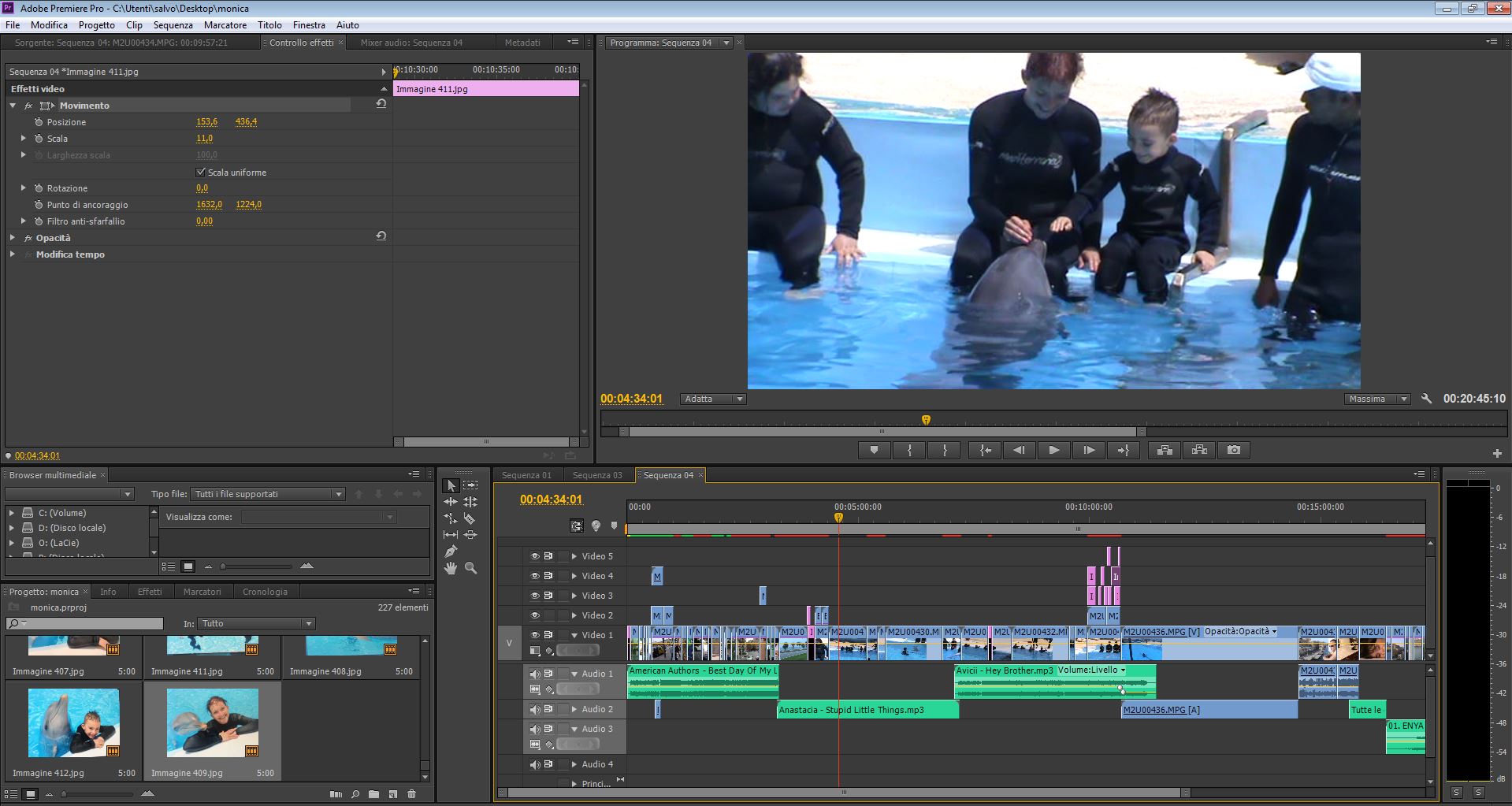Expand Modifica tempo effect group
1512x806 pixels.
(x=13, y=254)
